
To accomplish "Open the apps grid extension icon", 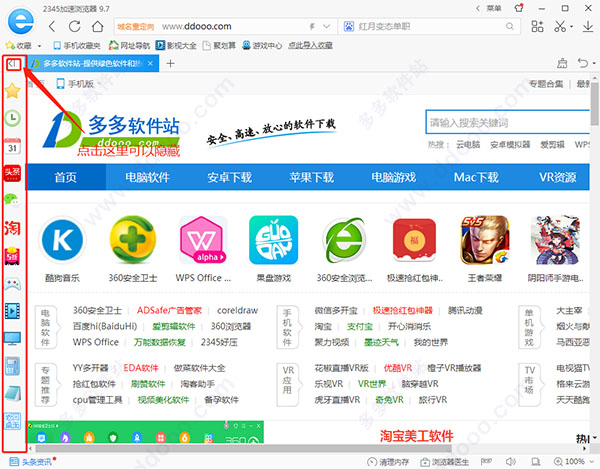I will tap(537, 26).
